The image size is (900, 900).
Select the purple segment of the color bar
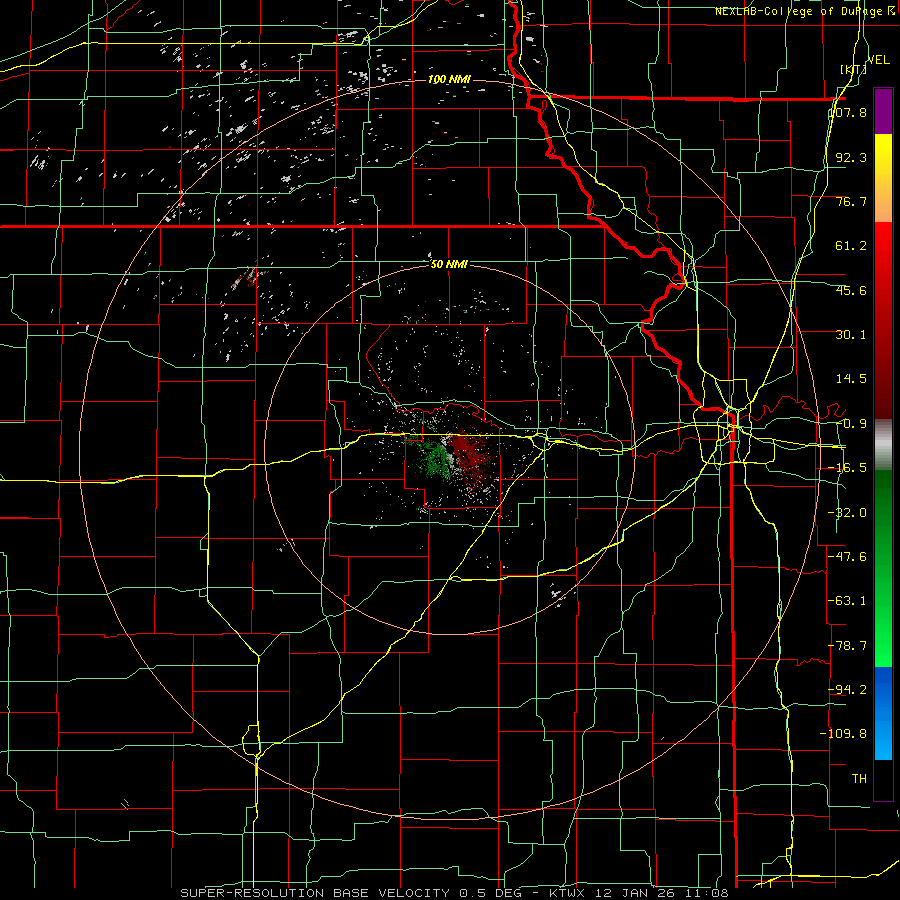883,111
